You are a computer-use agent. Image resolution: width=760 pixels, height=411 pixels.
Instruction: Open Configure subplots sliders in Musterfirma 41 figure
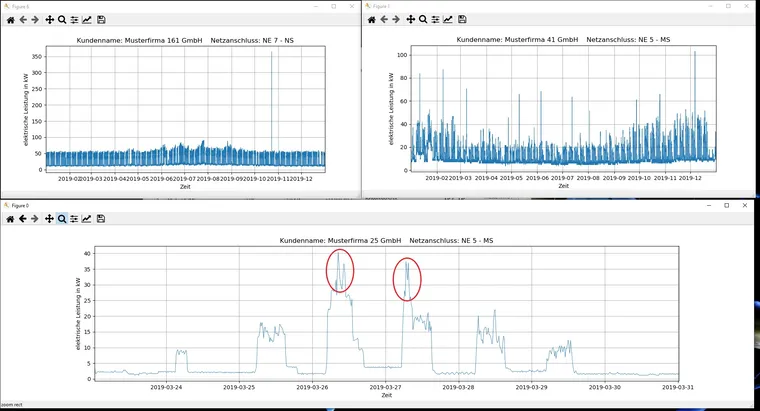[435, 19]
